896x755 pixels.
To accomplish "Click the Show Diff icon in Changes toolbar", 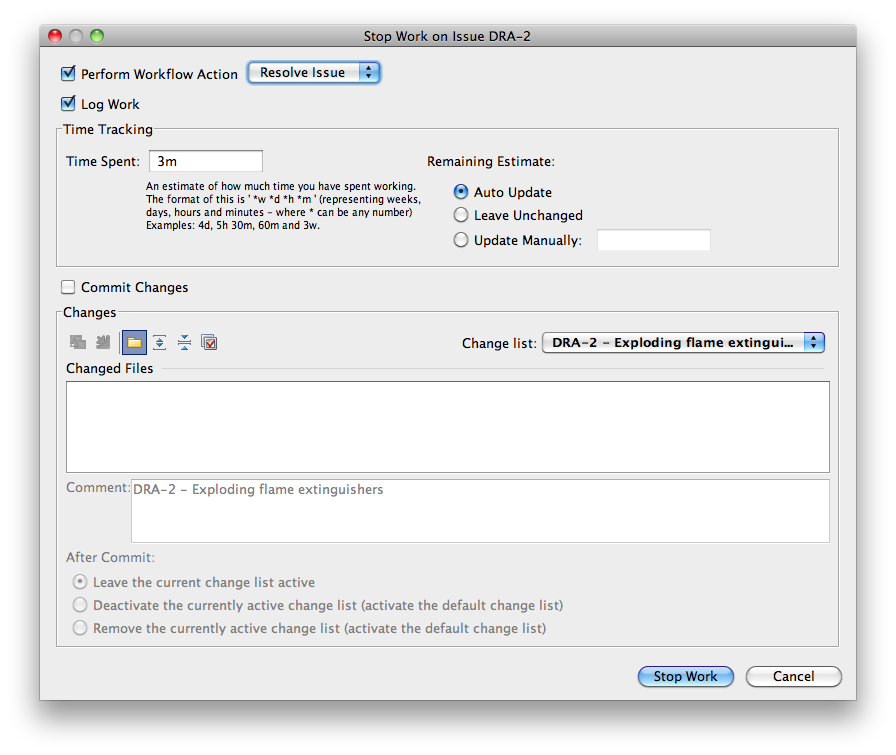I will (77, 343).
